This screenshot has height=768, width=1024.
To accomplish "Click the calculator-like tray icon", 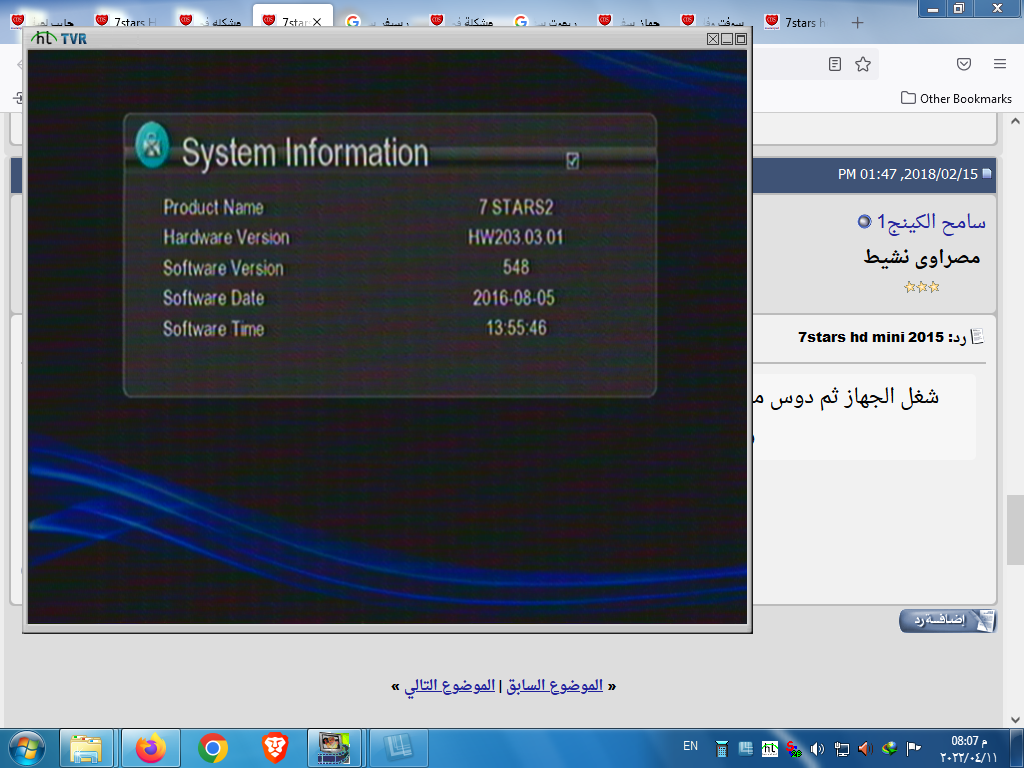I will point(722,749).
